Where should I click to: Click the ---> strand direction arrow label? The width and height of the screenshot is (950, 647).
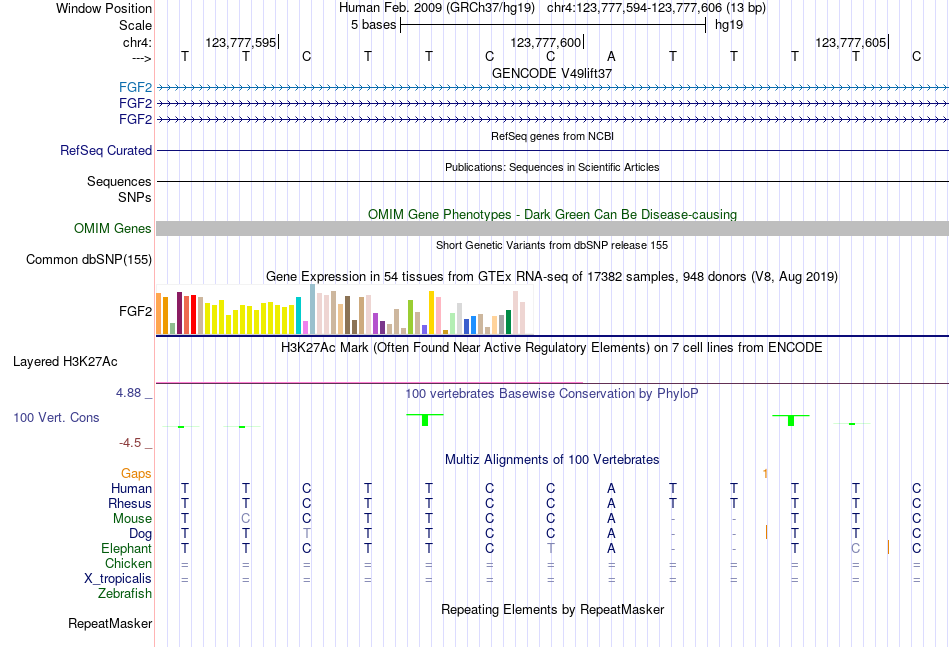(x=142, y=58)
